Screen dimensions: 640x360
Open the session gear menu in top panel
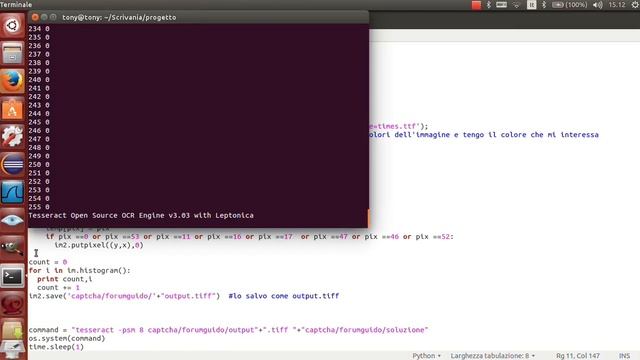[635, 5]
